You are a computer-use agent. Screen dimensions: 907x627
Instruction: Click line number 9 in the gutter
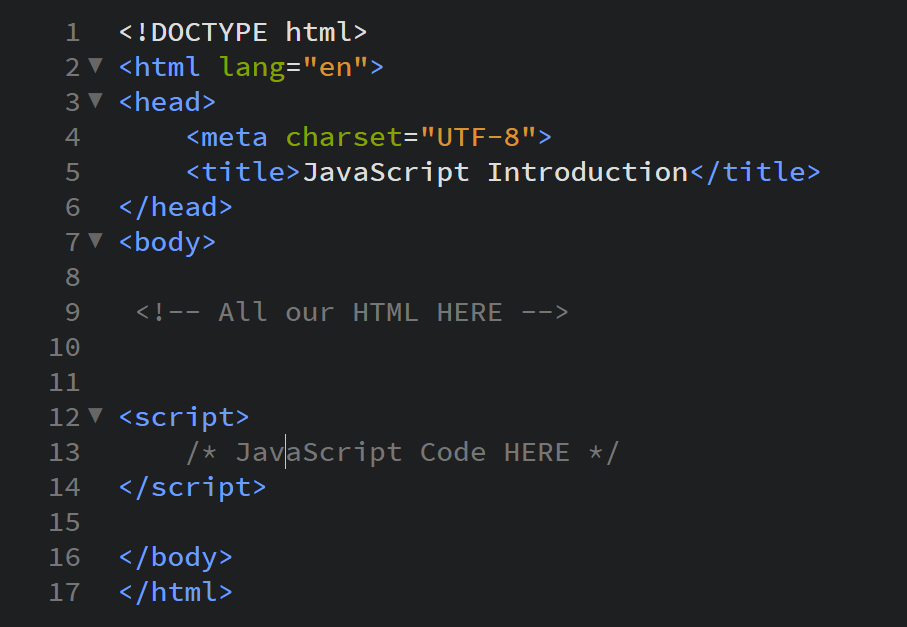point(72,312)
